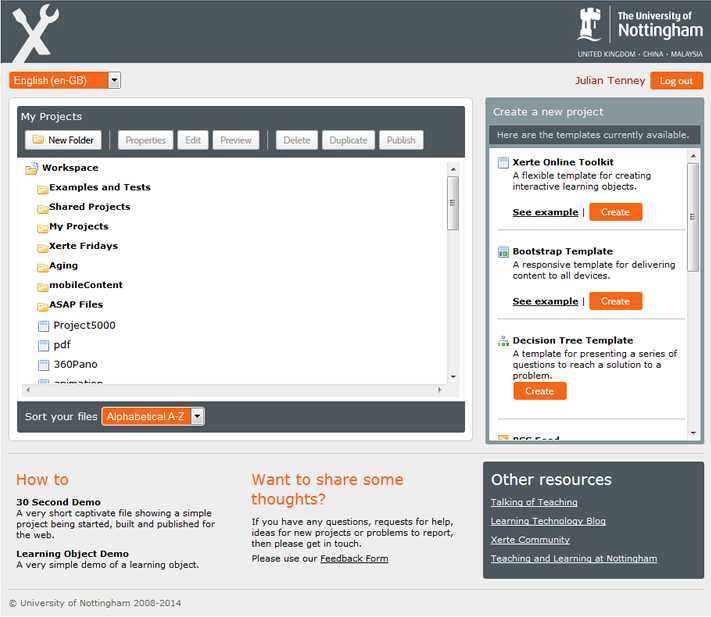The width and height of the screenshot is (711, 617).
Task: Open the 30 Second Demo
Action: point(58,502)
